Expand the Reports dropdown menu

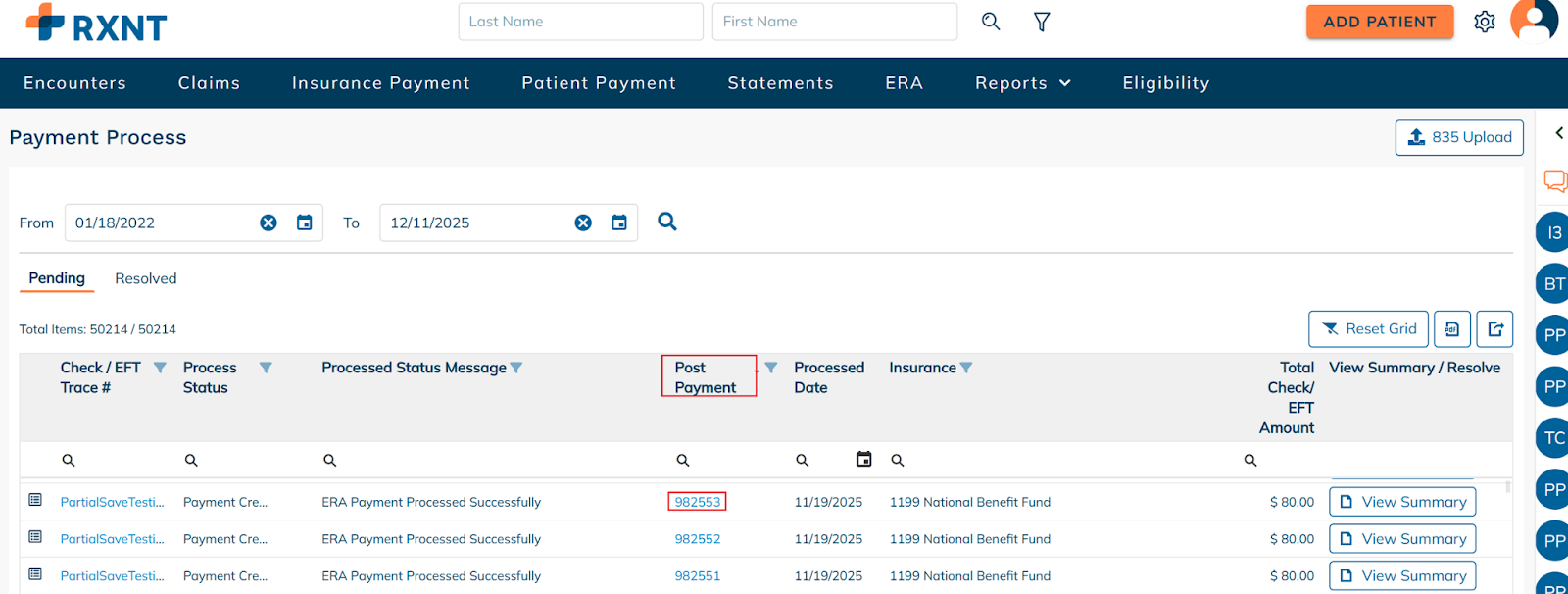tap(1022, 83)
